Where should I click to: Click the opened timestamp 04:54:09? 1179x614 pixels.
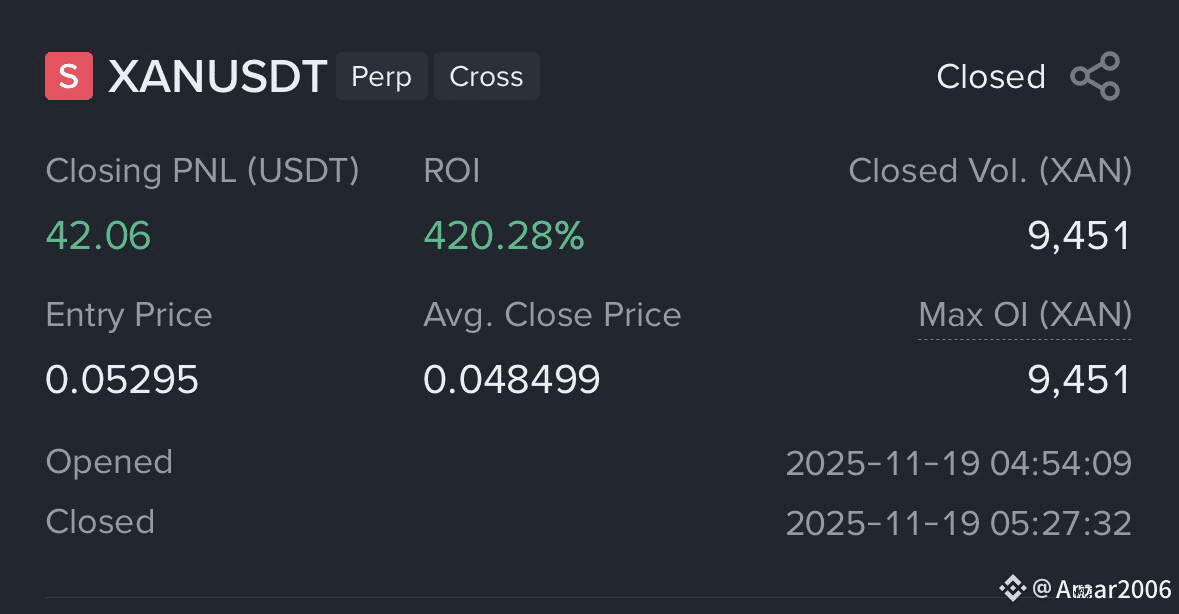point(959,463)
